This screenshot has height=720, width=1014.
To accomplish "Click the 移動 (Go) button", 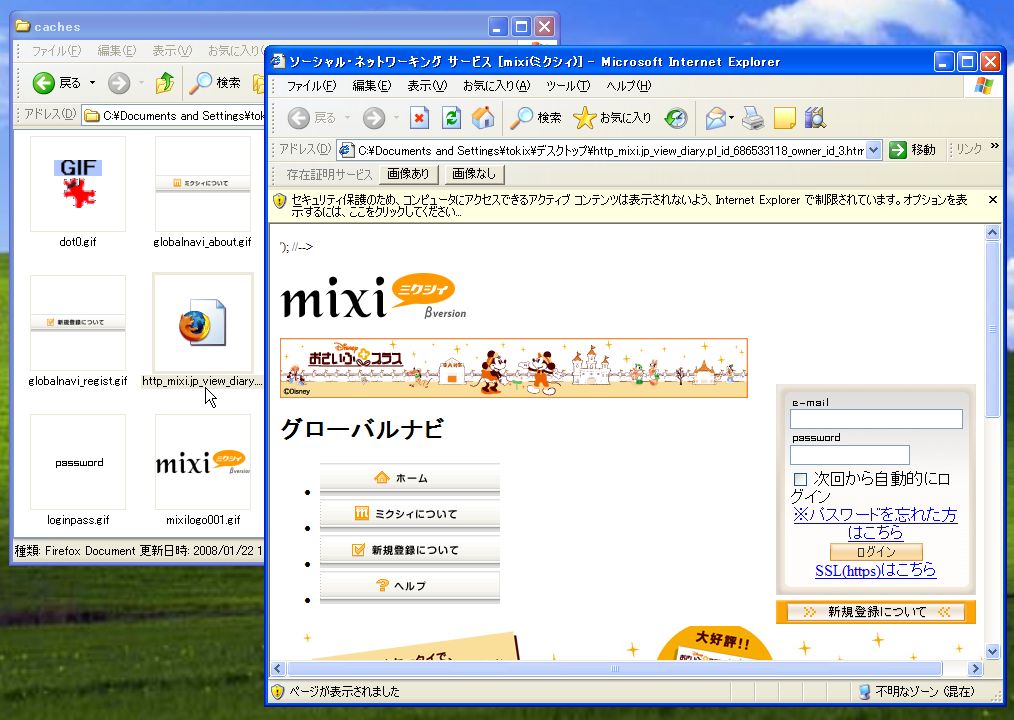I will (x=912, y=150).
